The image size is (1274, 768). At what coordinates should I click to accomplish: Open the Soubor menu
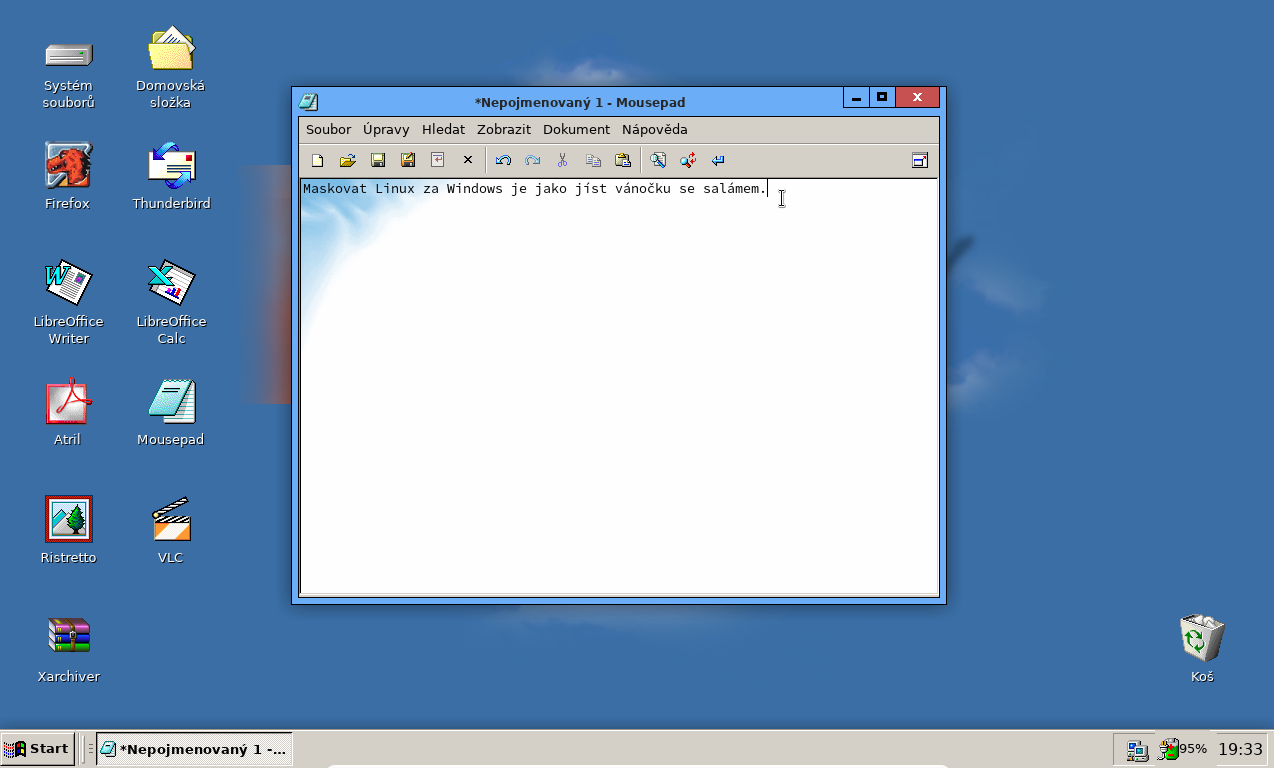click(328, 129)
